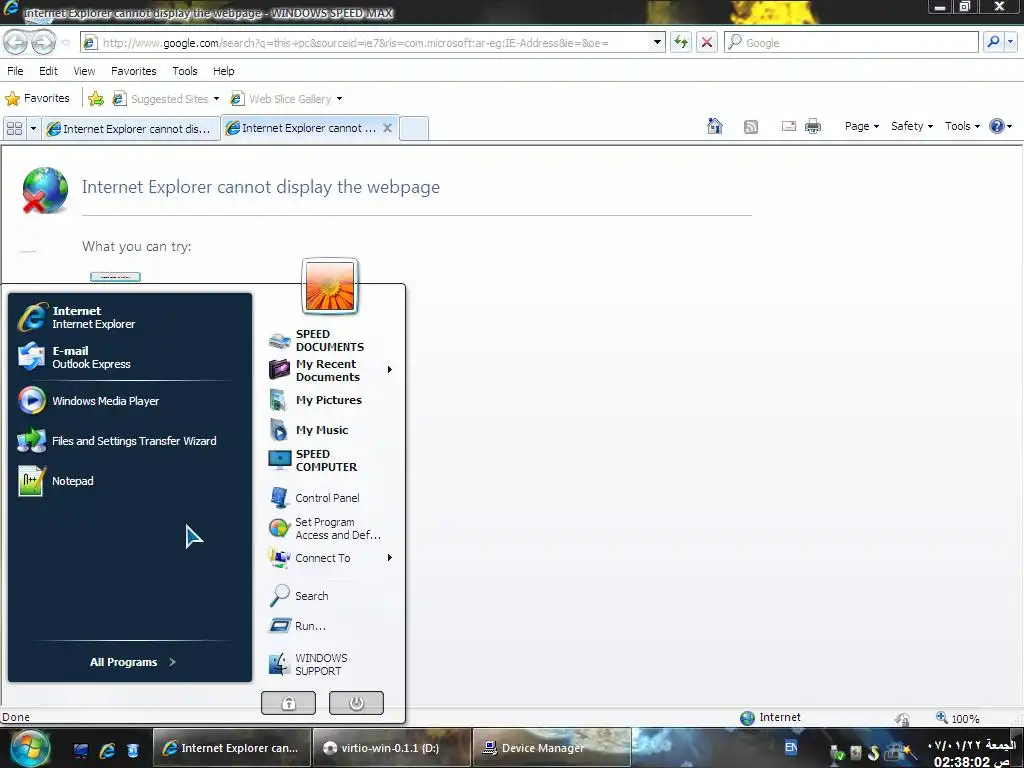Click Show Desktop quick launch icon
This screenshot has width=1024, height=768.
click(80, 750)
